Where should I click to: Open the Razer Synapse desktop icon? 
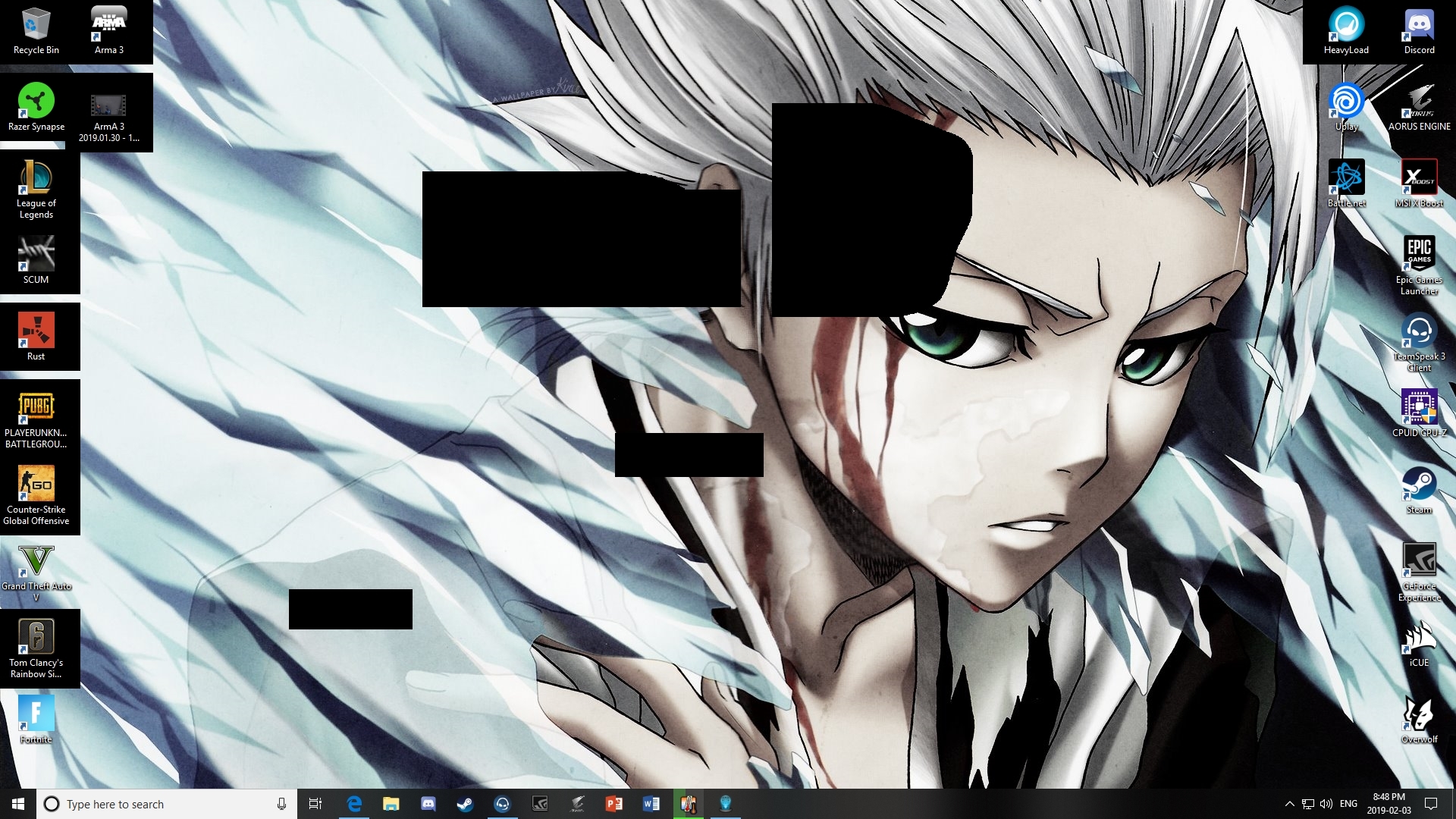pos(36,106)
